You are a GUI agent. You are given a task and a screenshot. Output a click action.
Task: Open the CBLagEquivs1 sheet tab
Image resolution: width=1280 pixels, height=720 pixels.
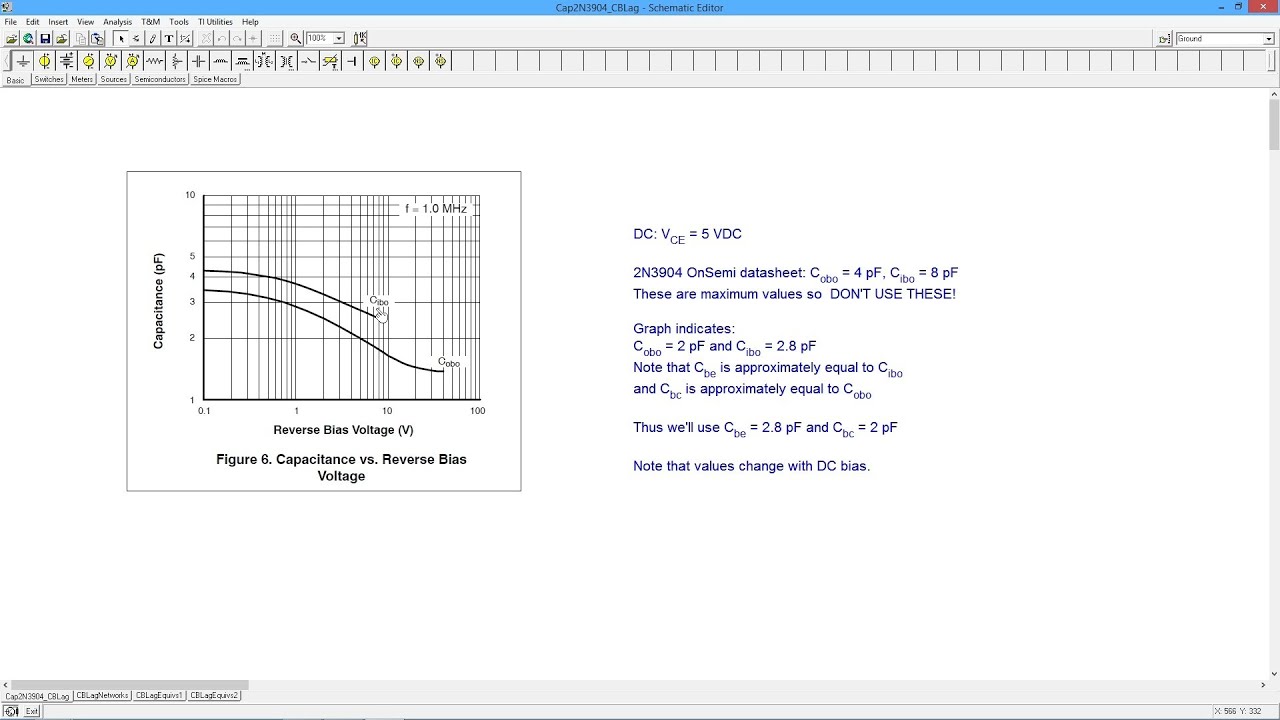pos(159,695)
